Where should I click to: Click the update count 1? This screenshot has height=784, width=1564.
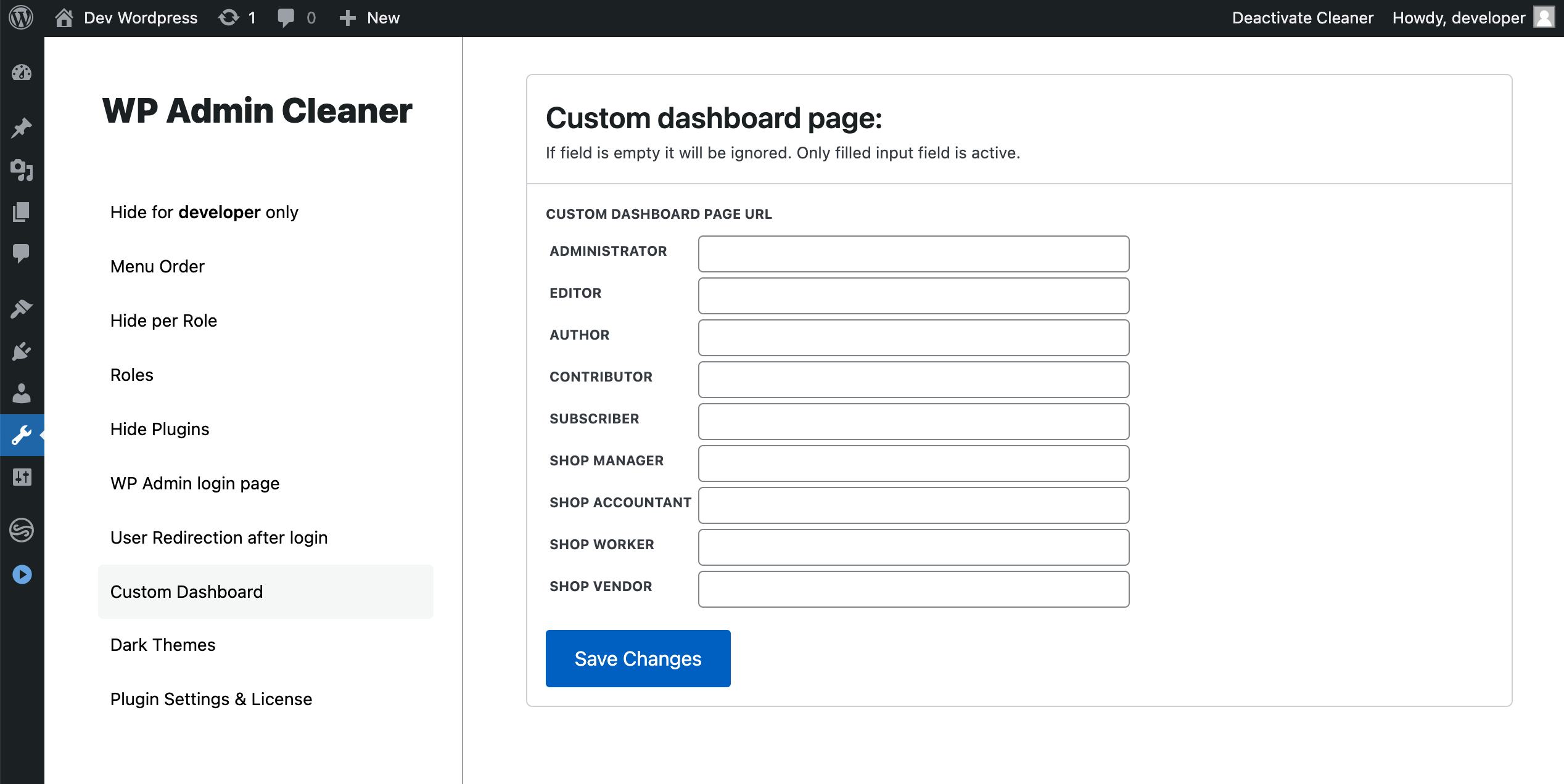tap(252, 18)
